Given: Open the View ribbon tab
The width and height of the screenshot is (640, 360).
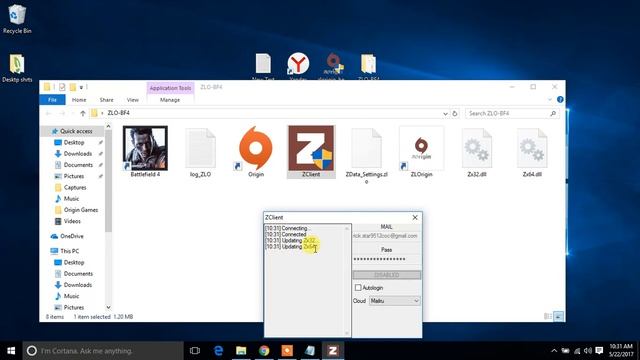Looking at the screenshot, I should (x=133, y=100).
